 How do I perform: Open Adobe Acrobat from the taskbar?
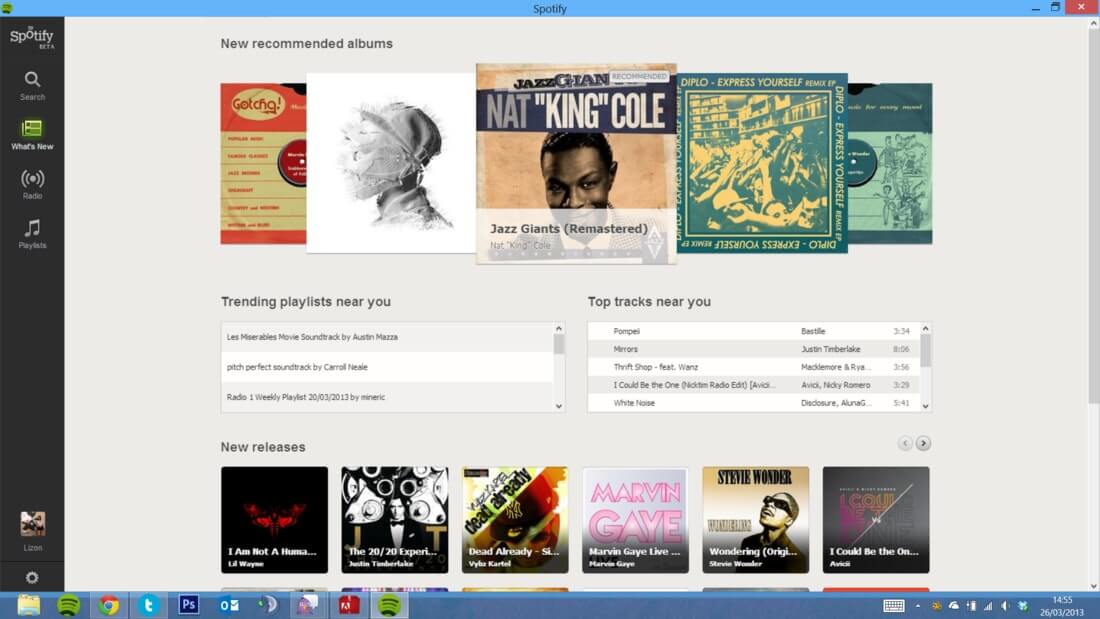349,605
